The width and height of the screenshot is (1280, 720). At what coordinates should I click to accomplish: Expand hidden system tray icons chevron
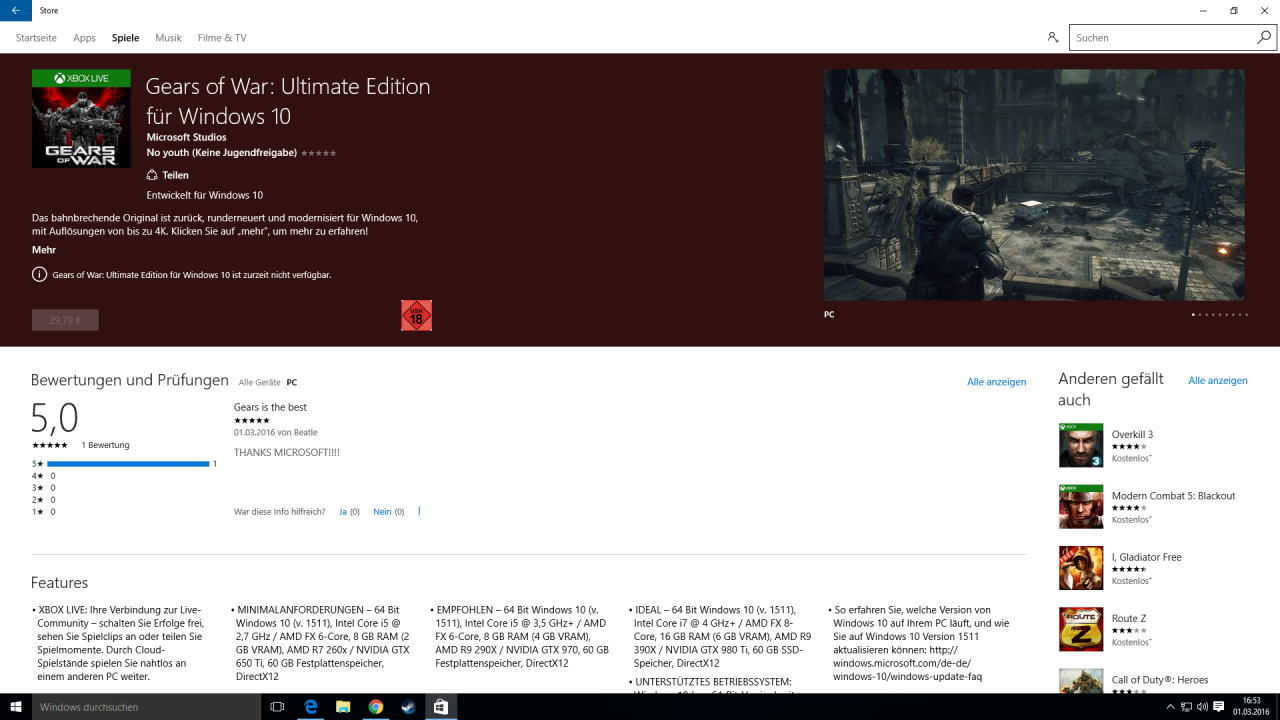click(x=1168, y=707)
